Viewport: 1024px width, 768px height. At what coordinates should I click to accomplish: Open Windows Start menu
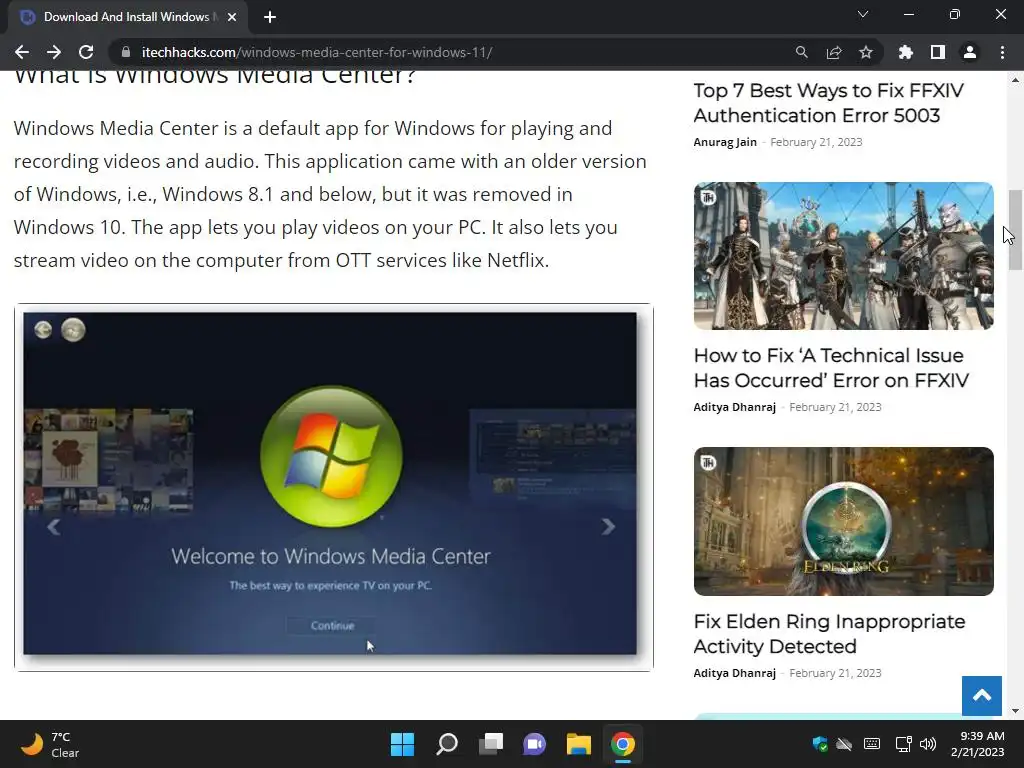click(402, 744)
